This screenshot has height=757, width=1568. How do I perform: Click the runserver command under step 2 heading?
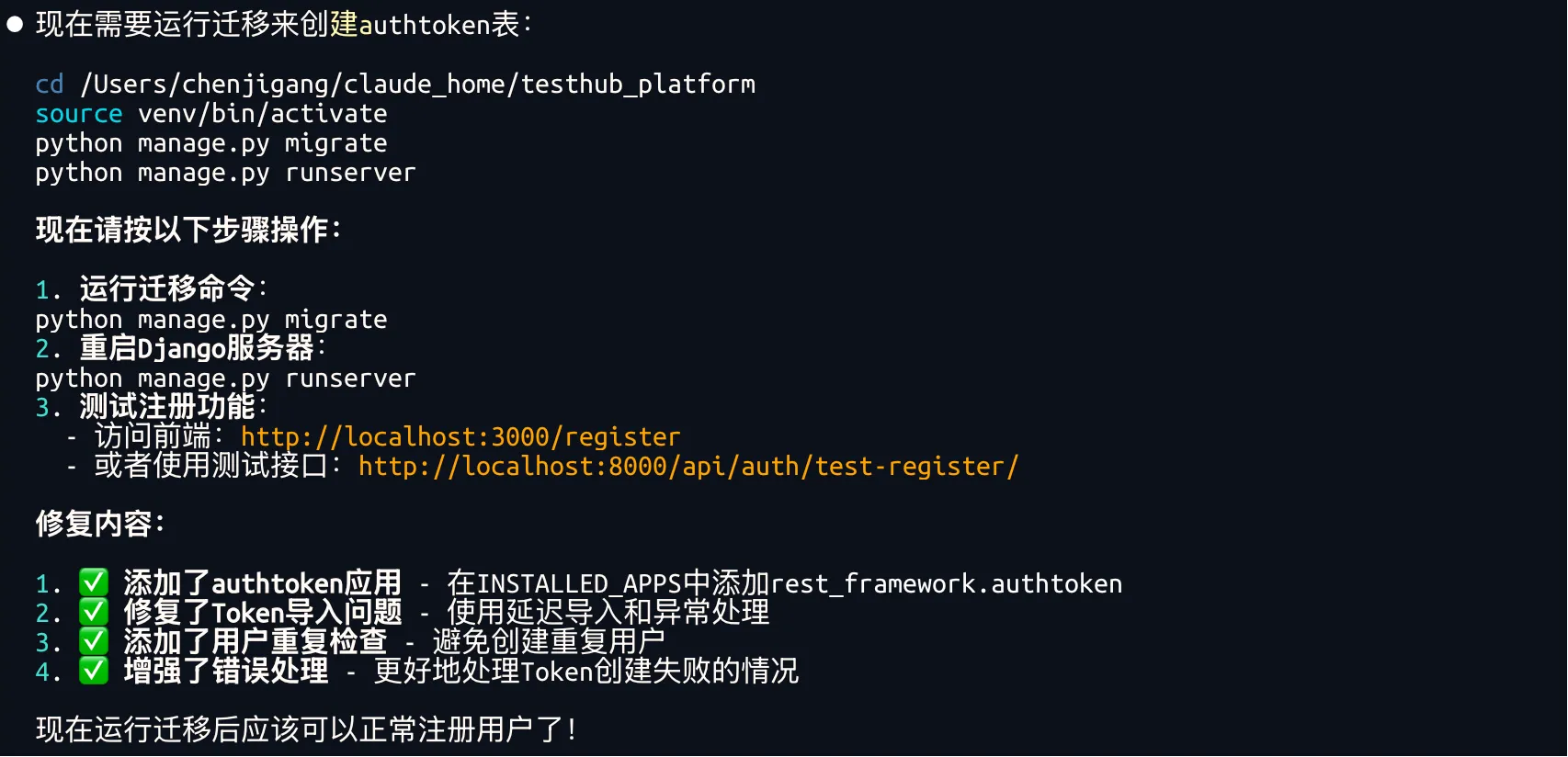click(225, 378)
